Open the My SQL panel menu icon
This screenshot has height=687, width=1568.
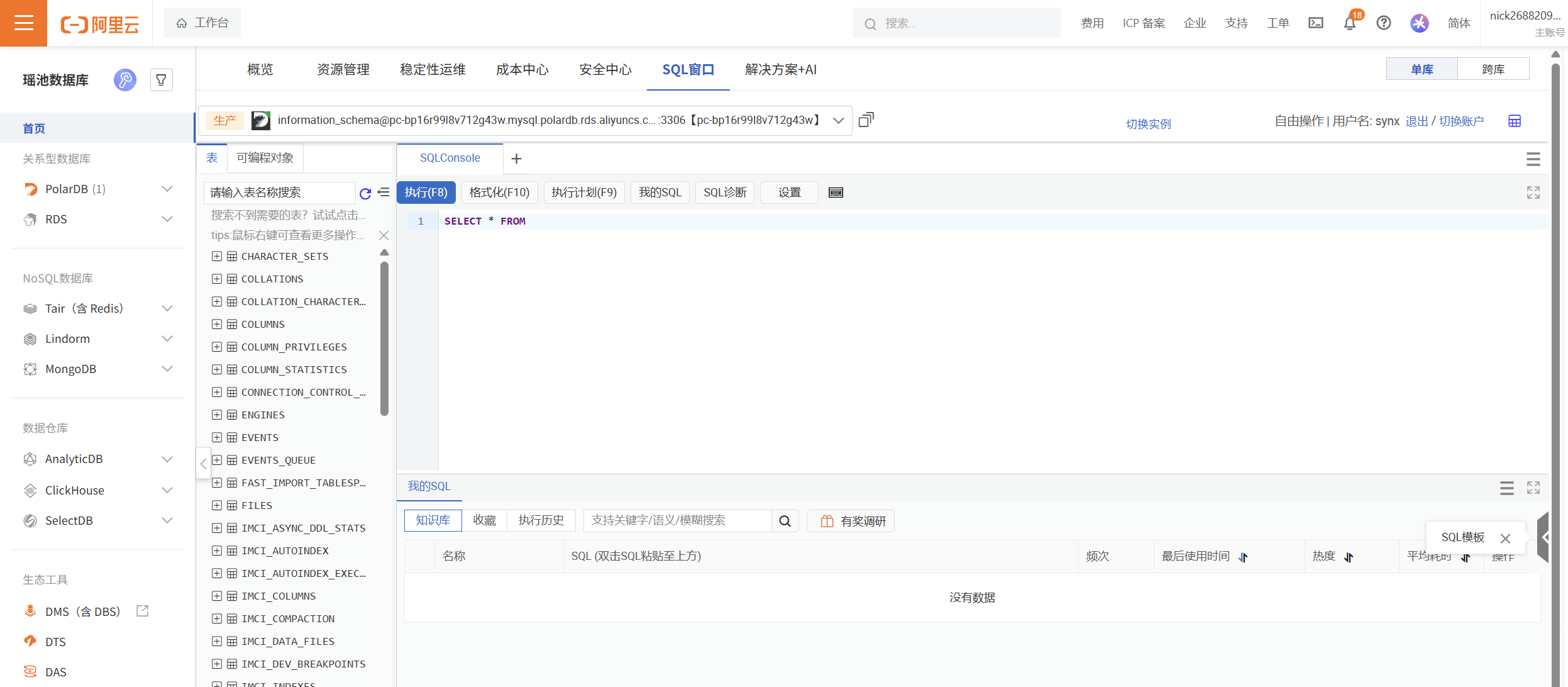[x=1507, y=488]
